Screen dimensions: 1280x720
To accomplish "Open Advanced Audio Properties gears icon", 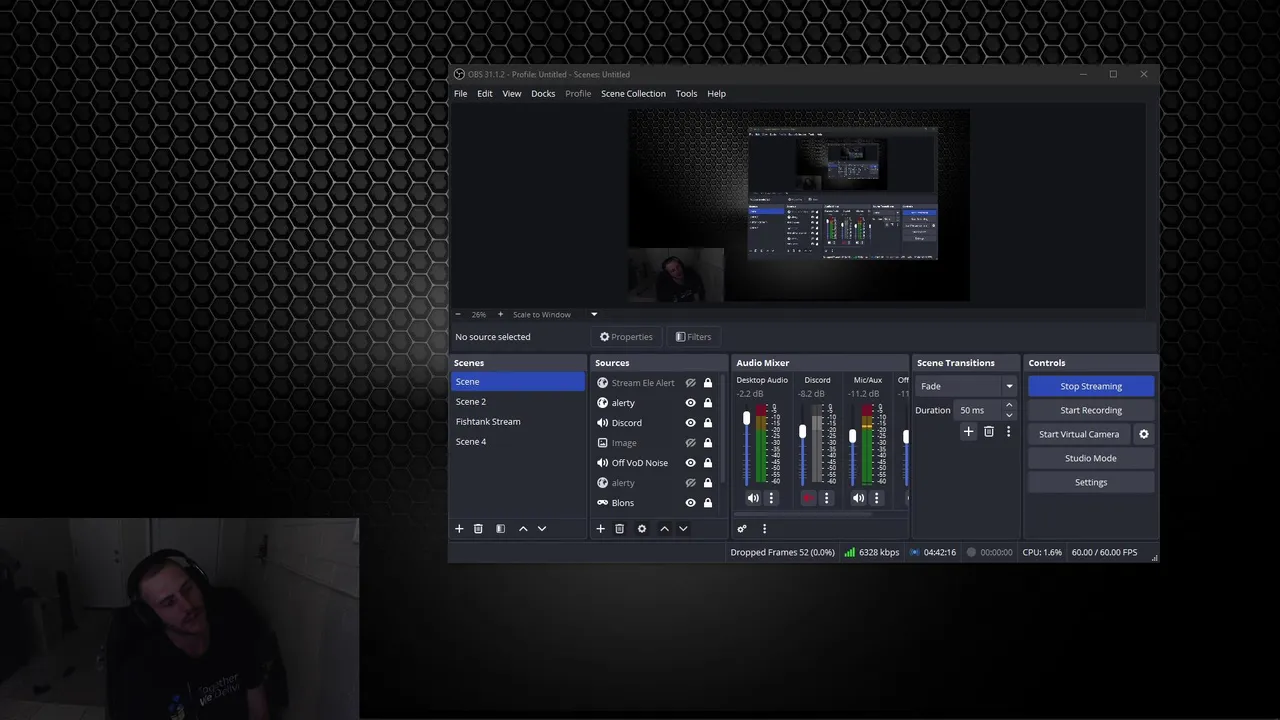I will click(742, 529).
